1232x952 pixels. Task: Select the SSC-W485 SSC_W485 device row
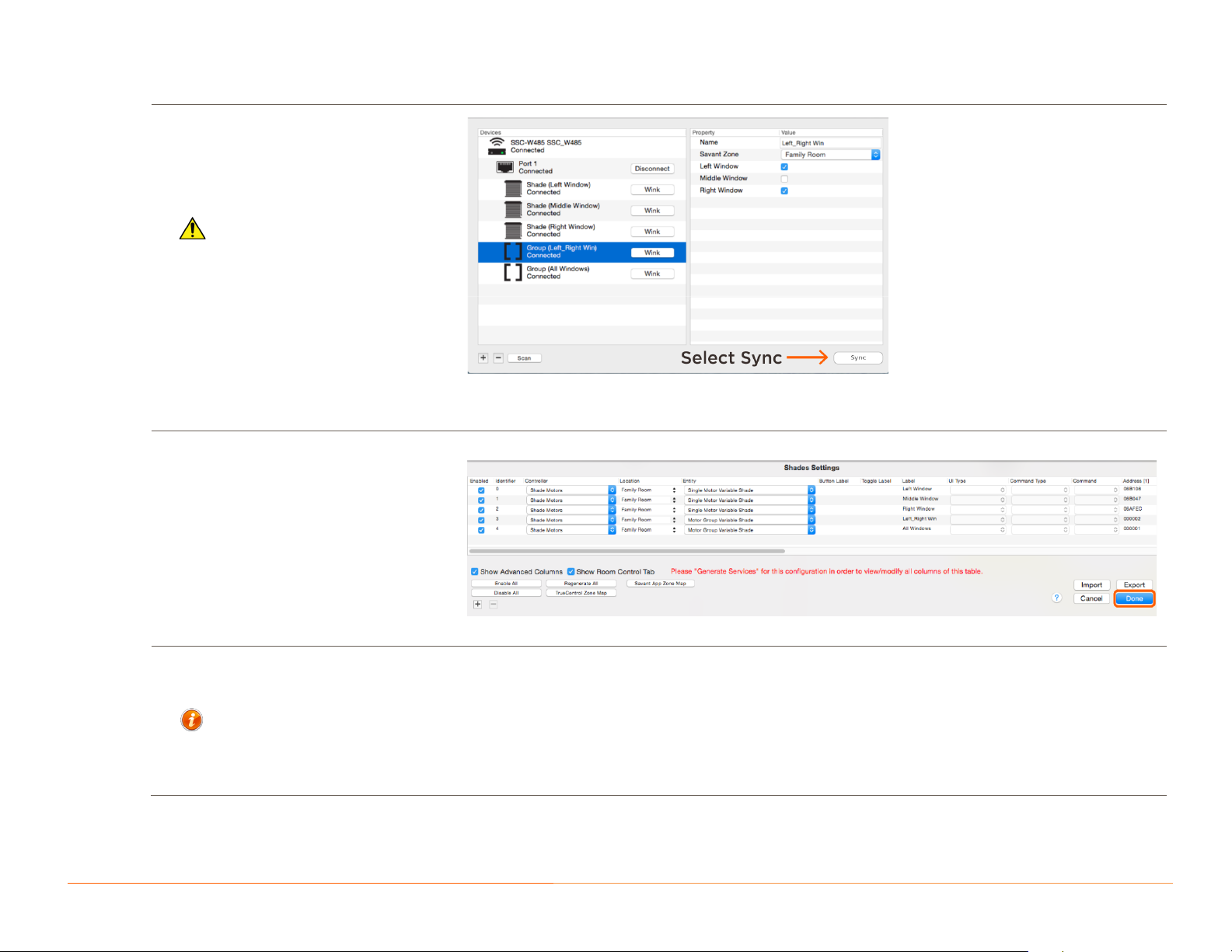[581, 147]
